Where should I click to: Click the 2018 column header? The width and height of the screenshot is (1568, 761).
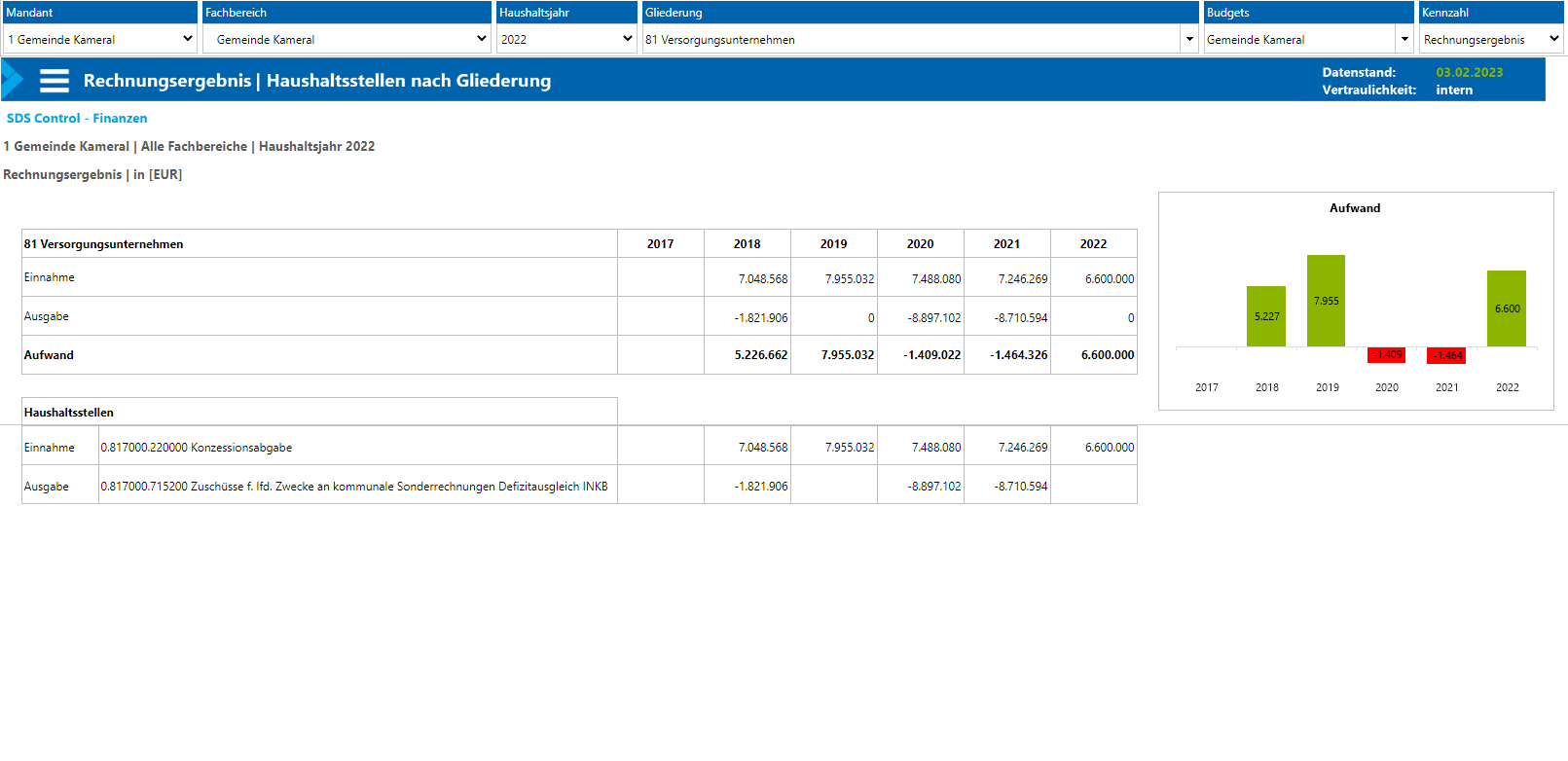[x=748, y=243]
